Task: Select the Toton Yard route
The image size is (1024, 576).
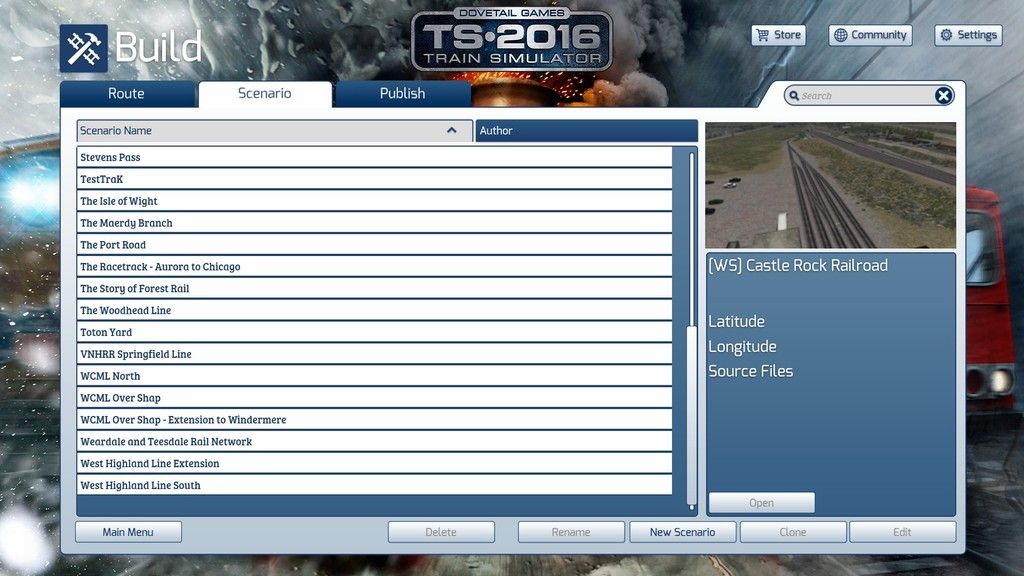Action: [x=375, y=332]
